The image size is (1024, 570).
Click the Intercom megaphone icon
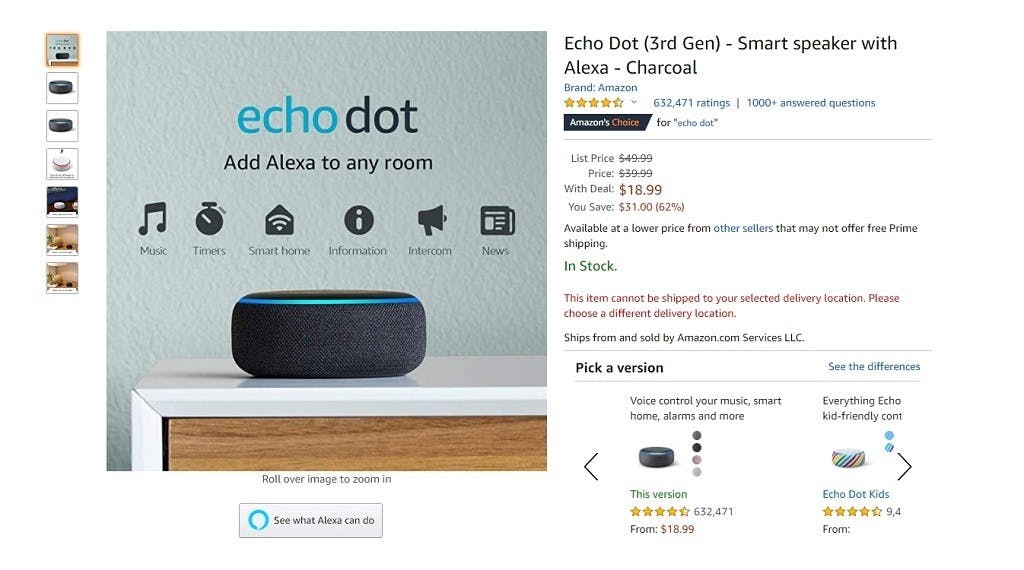[x=432, y=220]
